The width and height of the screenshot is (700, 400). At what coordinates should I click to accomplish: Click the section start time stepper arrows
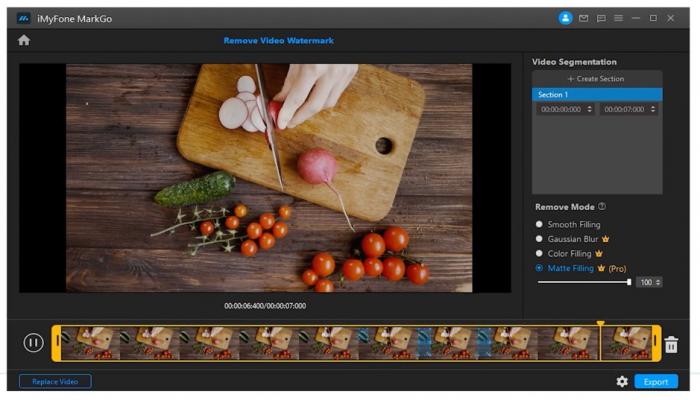[x=589, y=109]
